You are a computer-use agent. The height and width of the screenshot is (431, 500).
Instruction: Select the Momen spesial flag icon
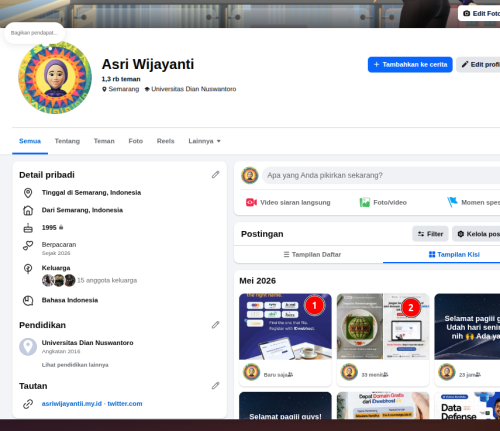452,202
